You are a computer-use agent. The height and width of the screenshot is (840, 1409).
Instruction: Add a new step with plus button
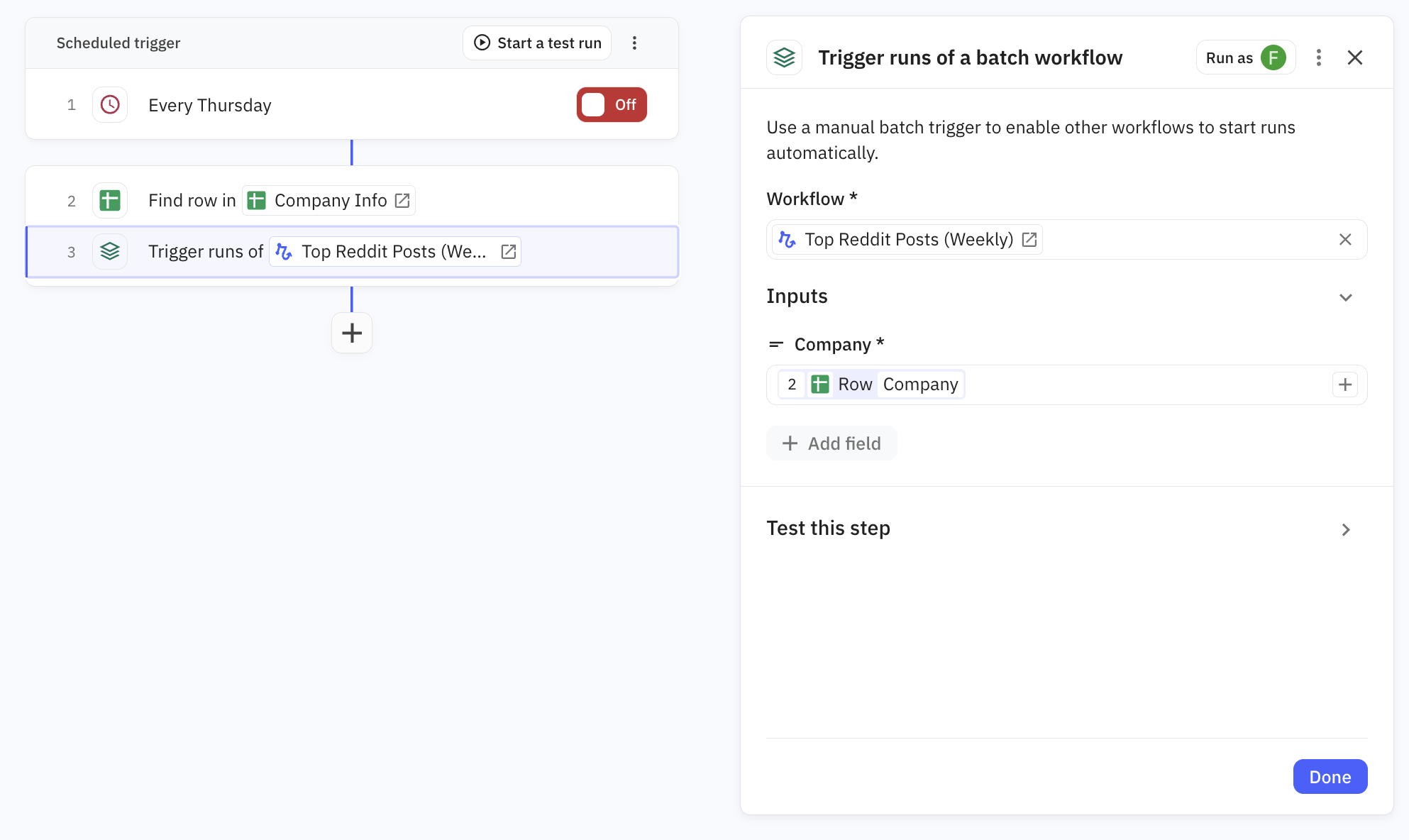(x=352, y=333)
